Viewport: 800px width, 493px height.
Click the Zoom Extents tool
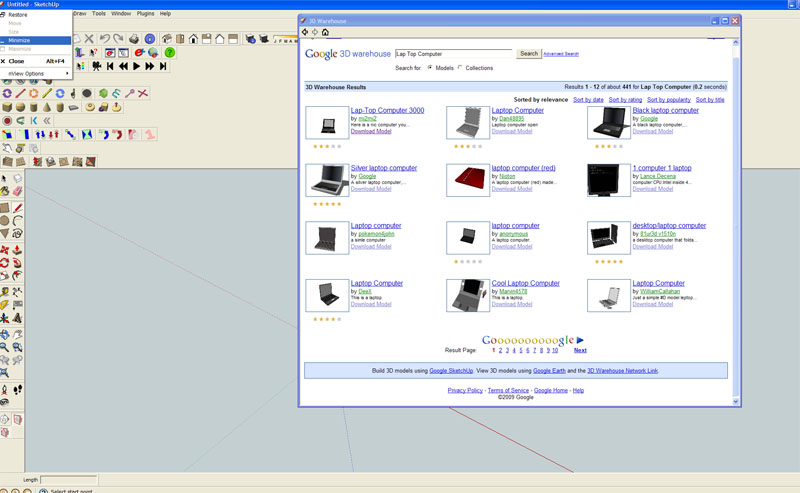[5, 373]
